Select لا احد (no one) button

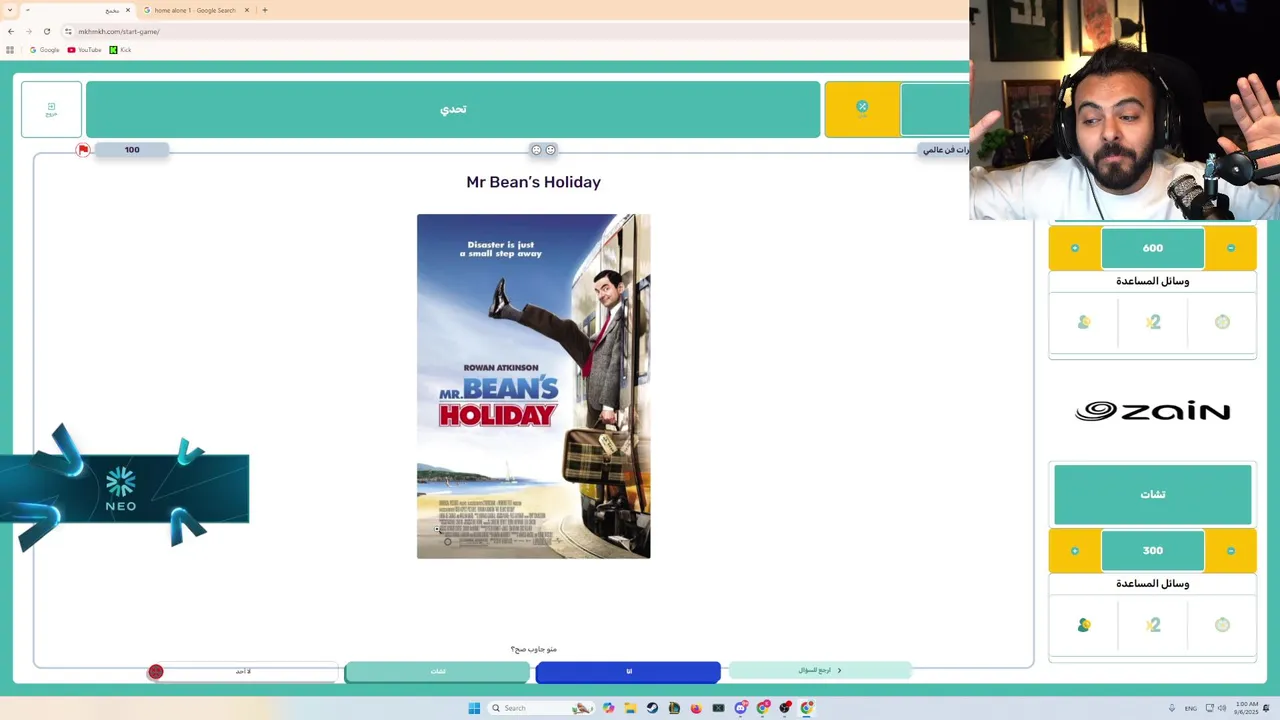point(245,671)
